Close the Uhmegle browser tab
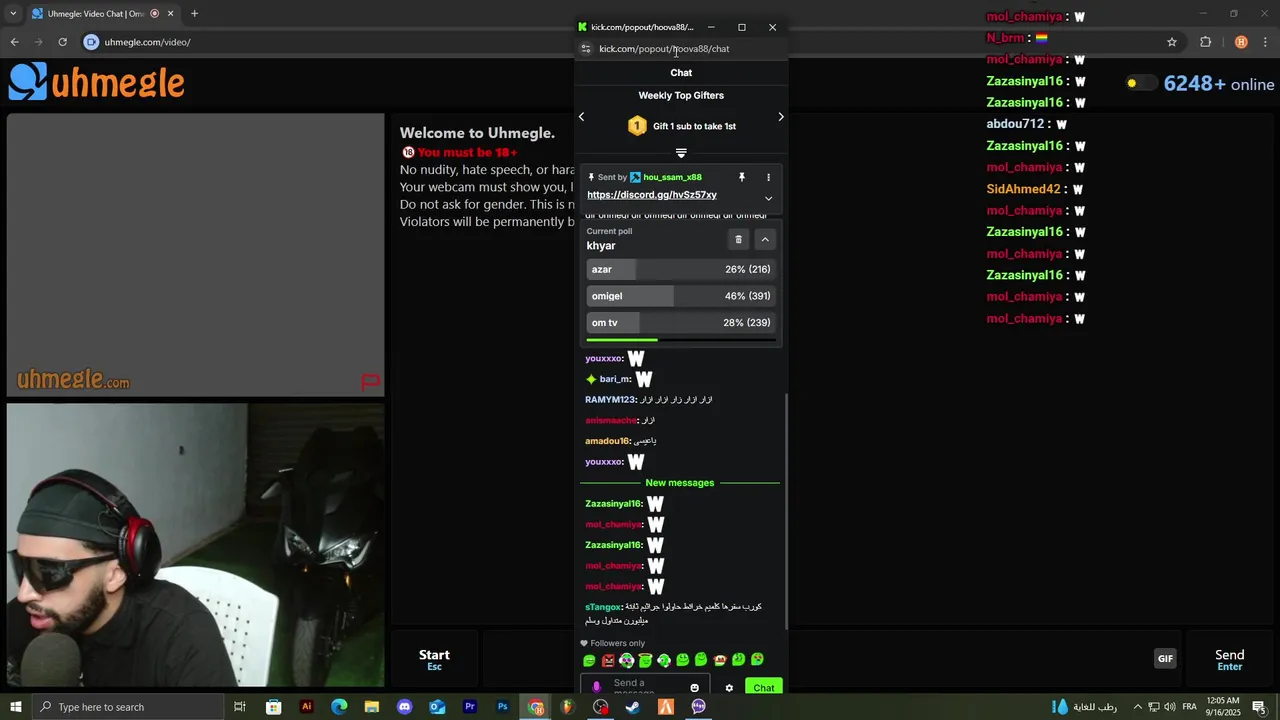This screenshot has height=720, width=1280. pos(170,14)
